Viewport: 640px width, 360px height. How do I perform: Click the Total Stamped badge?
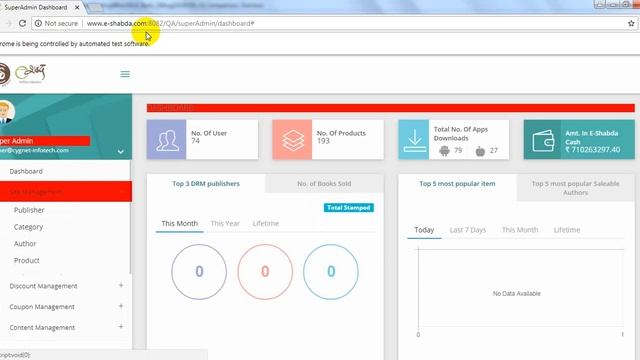point(349,208)
